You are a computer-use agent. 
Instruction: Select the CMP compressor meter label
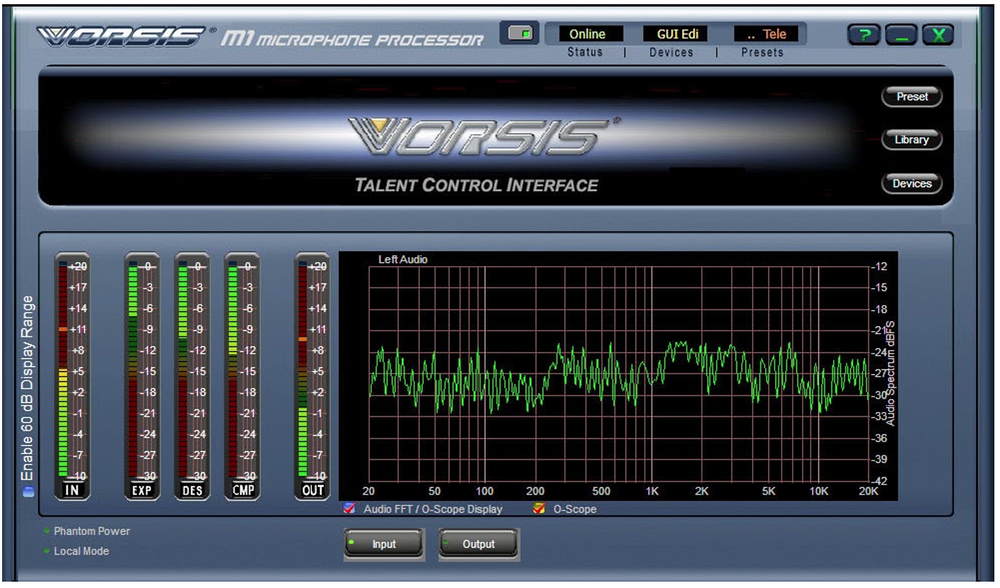[x=242, y=491]
